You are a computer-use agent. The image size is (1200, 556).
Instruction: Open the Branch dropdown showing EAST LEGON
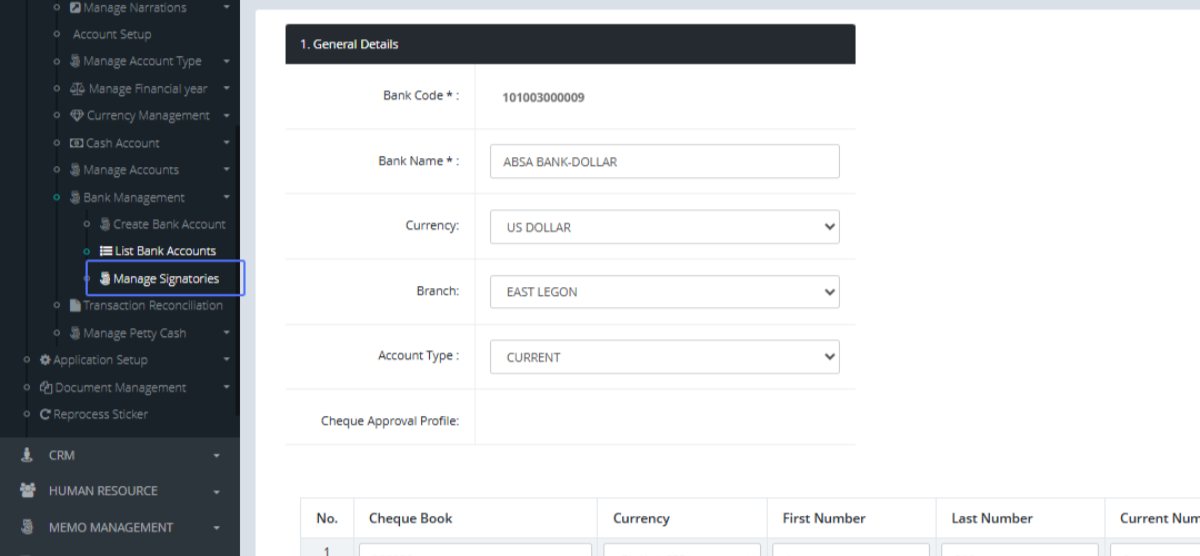[x=664, y=292]
